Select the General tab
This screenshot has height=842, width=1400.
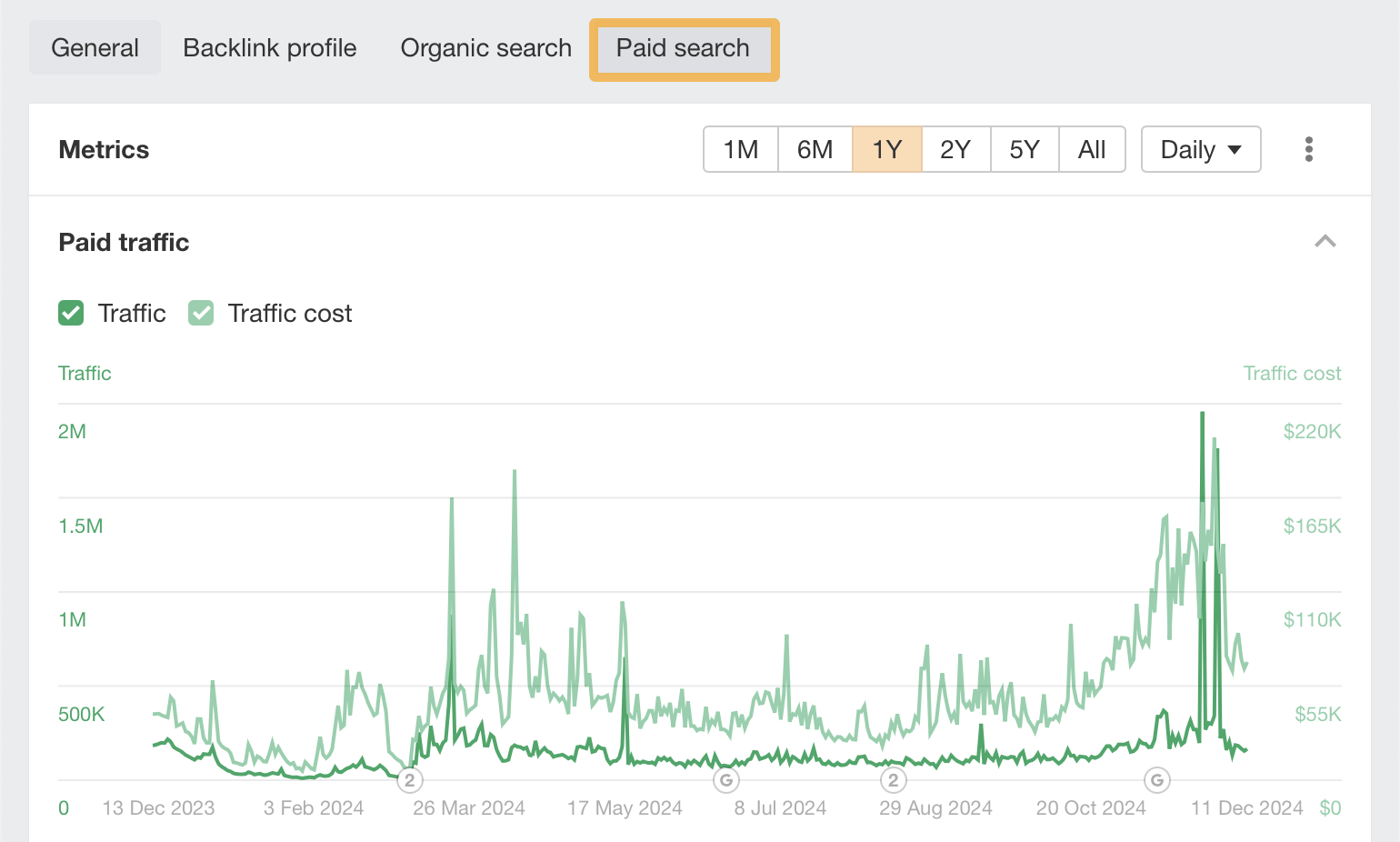95,48
